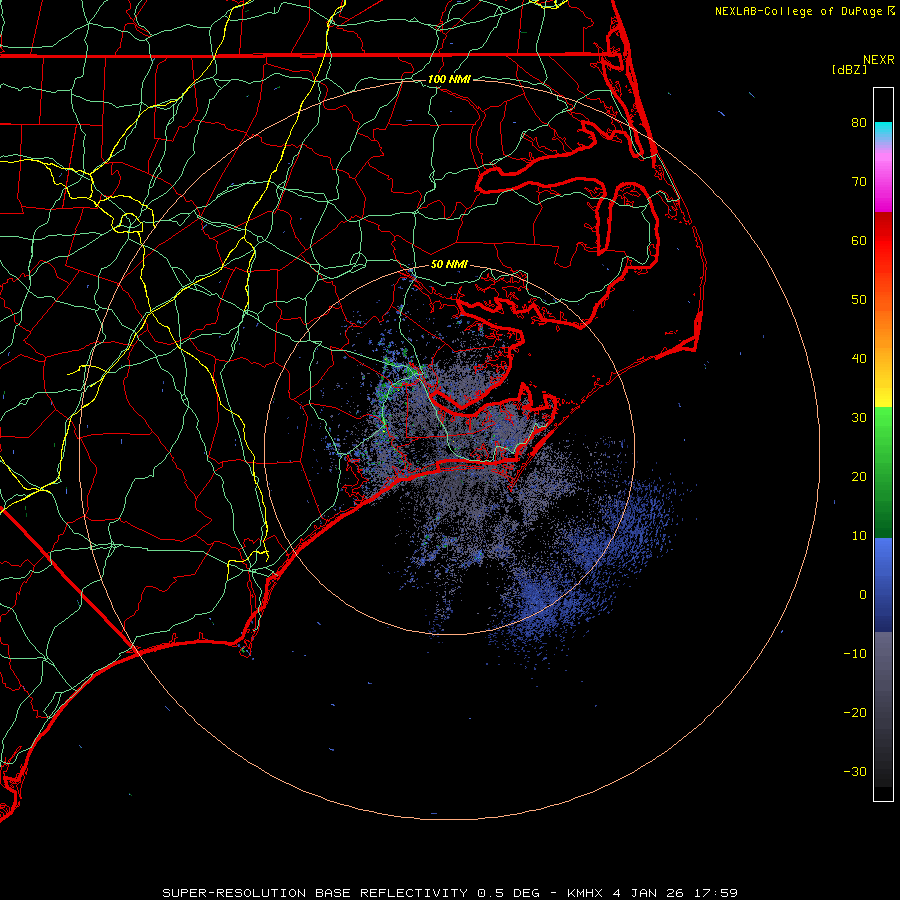This screenshot has height=900, width=900.
Task: Click the 50 NMI range ring label
Action: (449, 265)
